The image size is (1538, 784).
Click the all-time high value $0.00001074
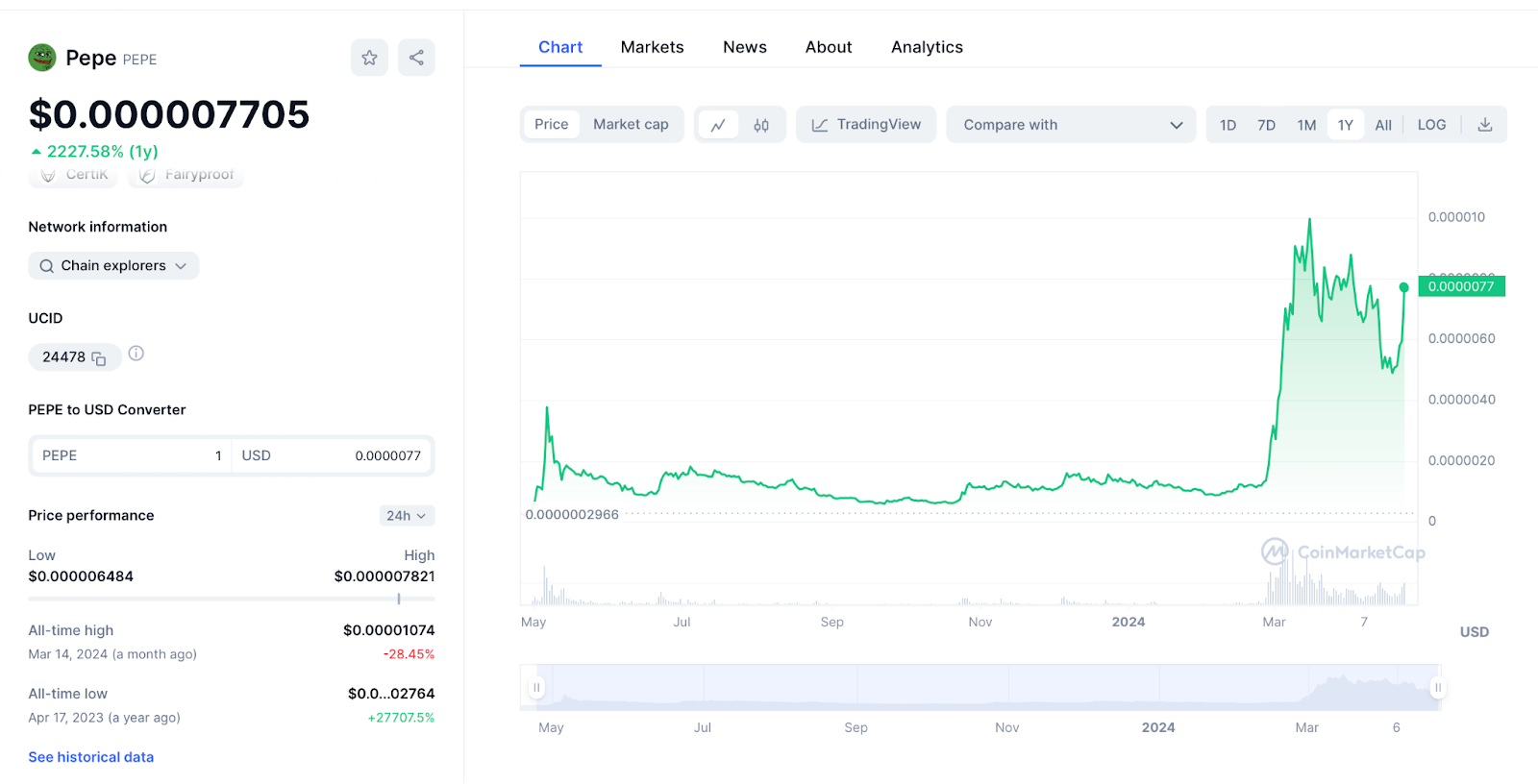389,630
